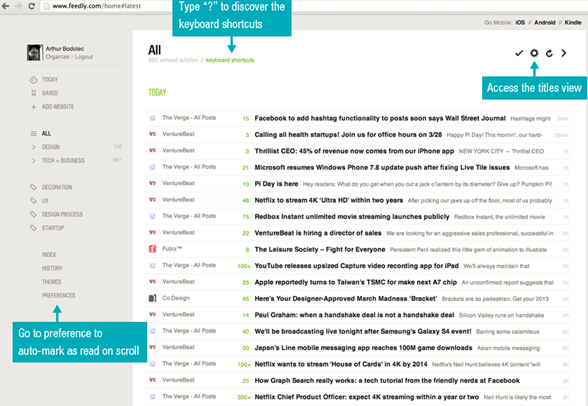Open Calling all health startups article
Viewport: 588px width, 406px height.
348,135
